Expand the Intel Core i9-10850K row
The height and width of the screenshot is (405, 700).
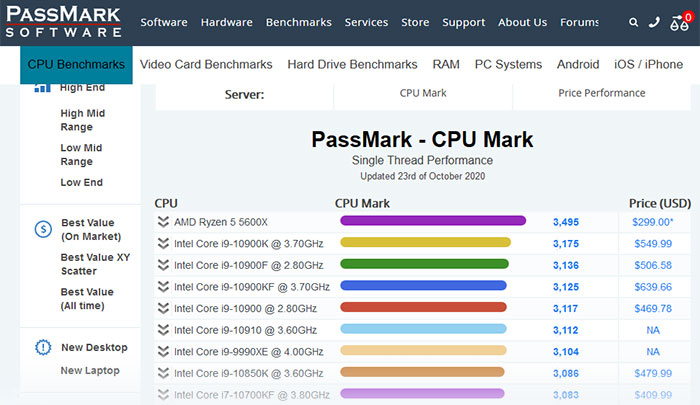[x=163, y=373]
